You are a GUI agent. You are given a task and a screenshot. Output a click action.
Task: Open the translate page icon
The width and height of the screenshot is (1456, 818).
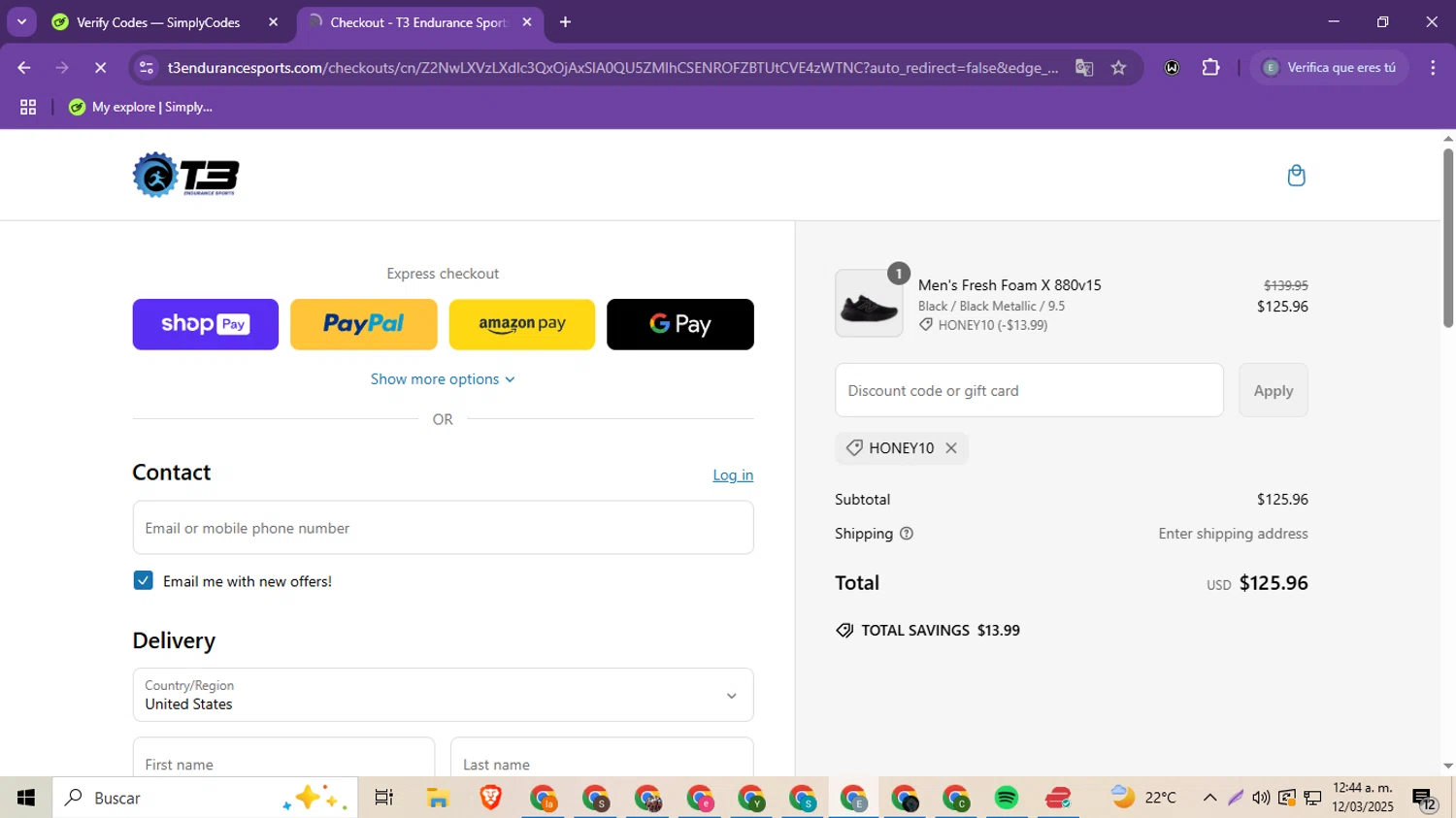coord(1084,68)
